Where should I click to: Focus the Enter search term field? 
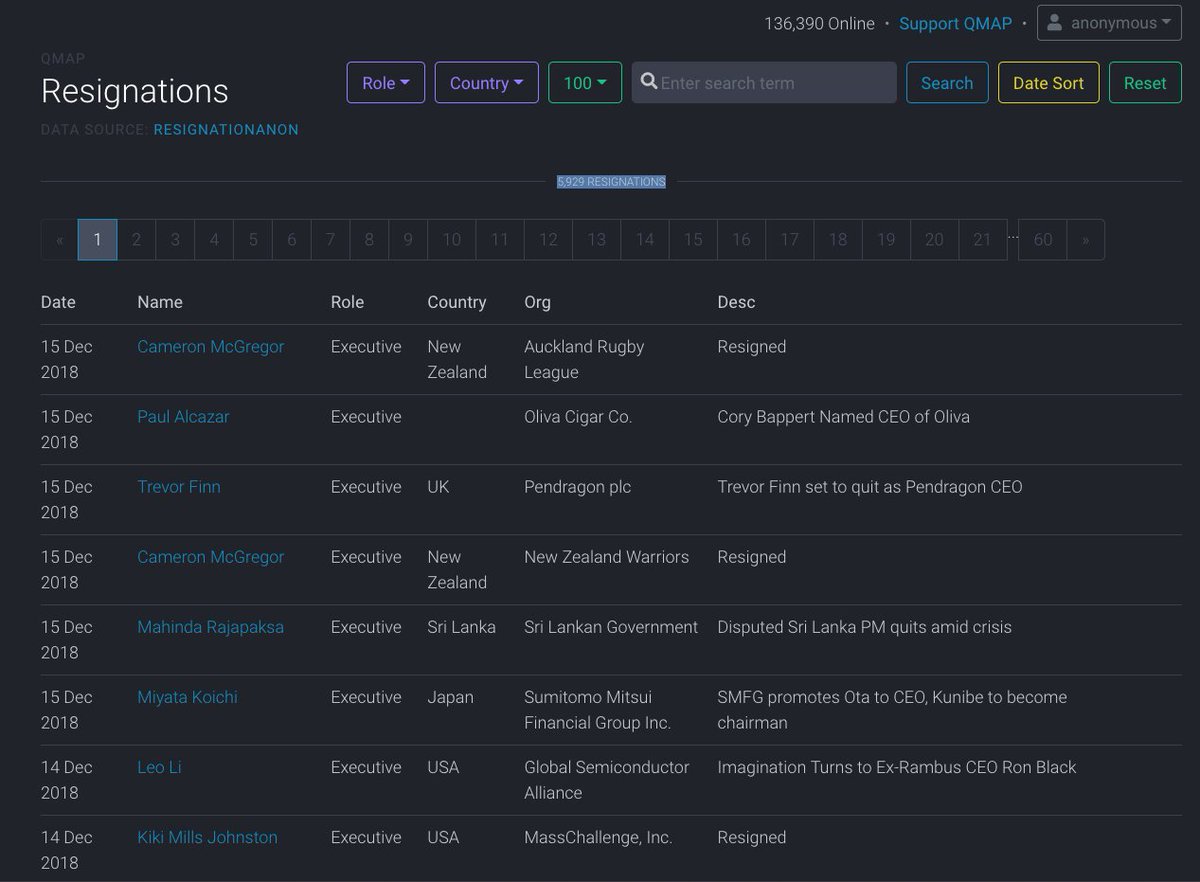coord(764,83)
